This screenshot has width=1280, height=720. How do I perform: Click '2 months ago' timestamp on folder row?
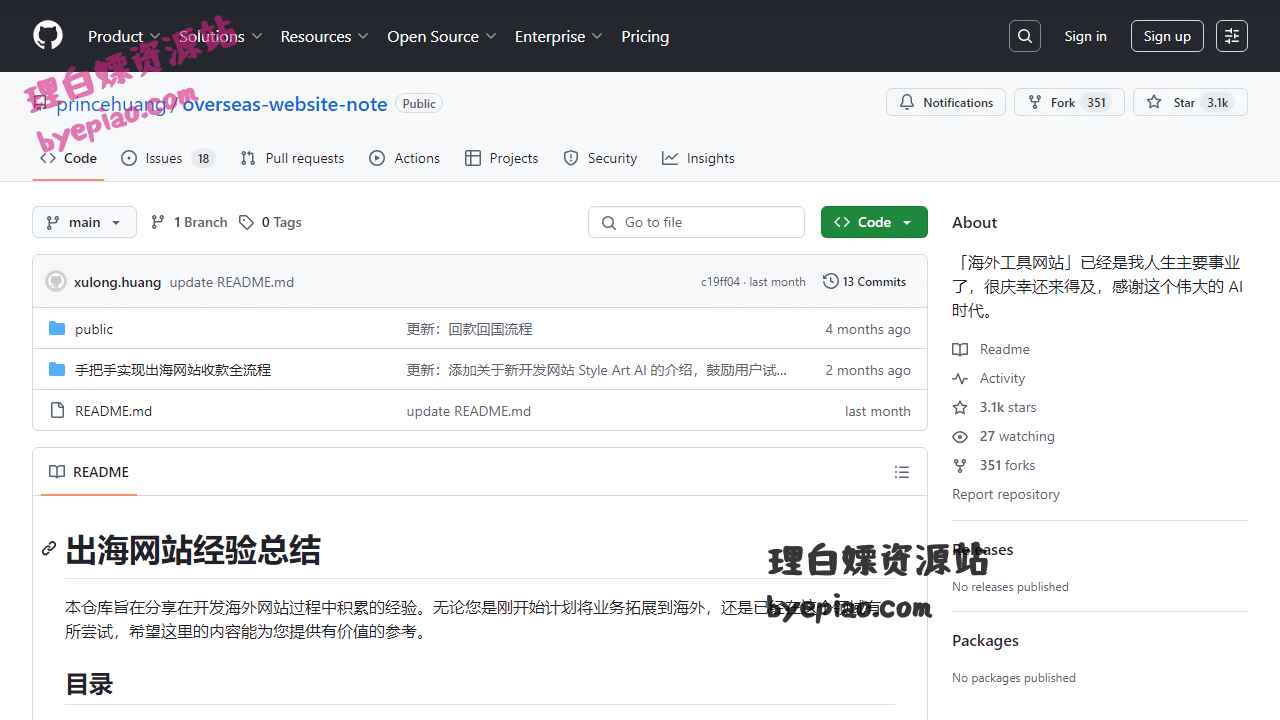pos(868,370)
